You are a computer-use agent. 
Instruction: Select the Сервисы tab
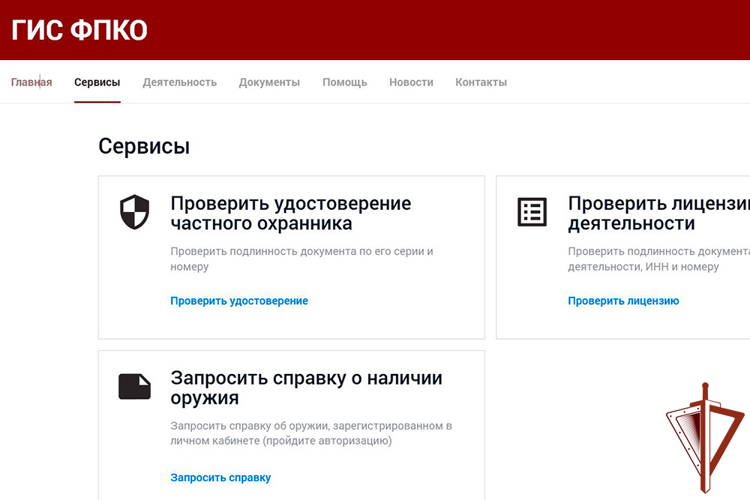pos(97,82)
